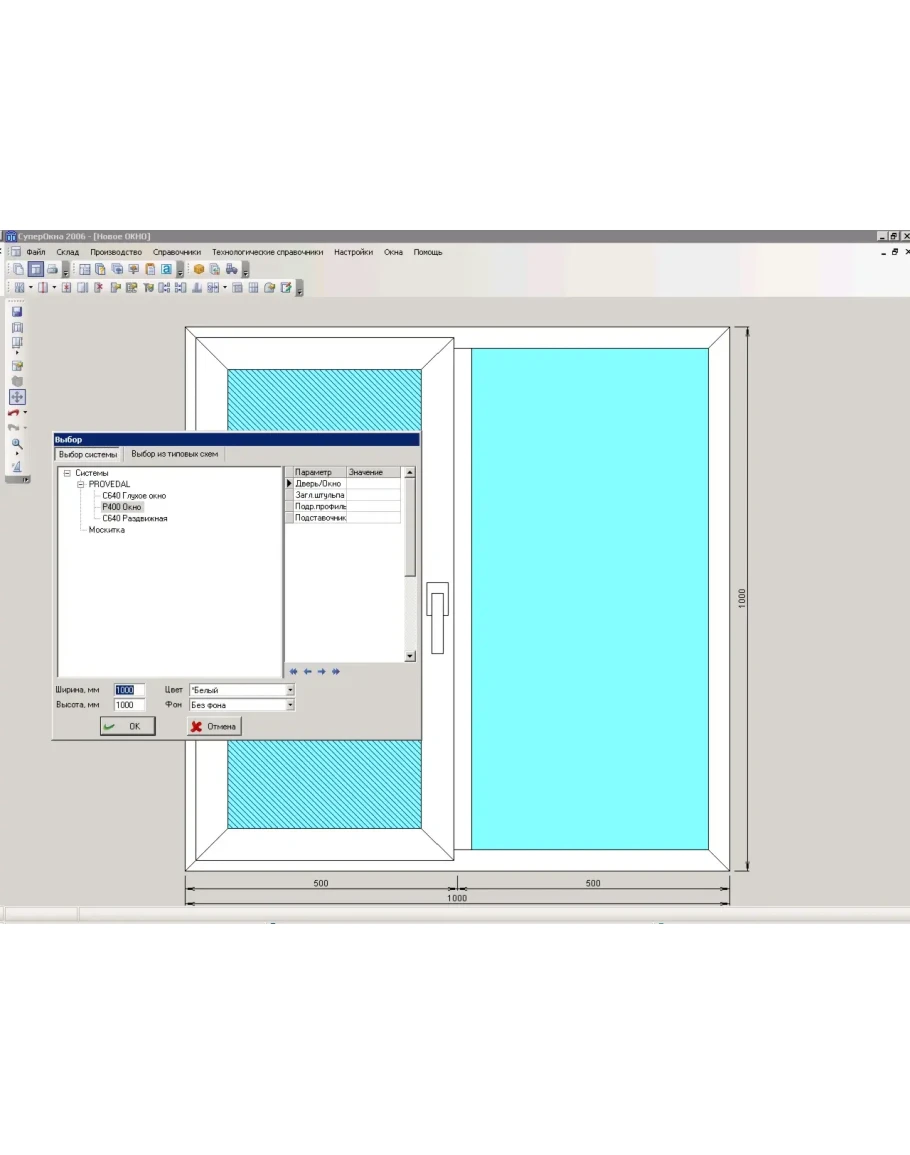The height and width of the screenshot is (1155, 910).
Task: Click the Высота, мм input field
Action: pos(129,705)
